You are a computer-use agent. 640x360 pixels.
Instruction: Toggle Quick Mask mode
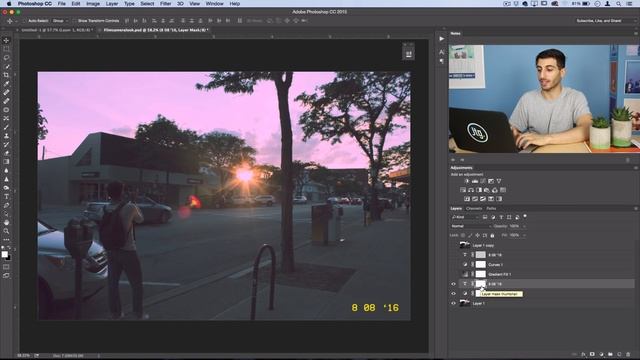(6, 267)
